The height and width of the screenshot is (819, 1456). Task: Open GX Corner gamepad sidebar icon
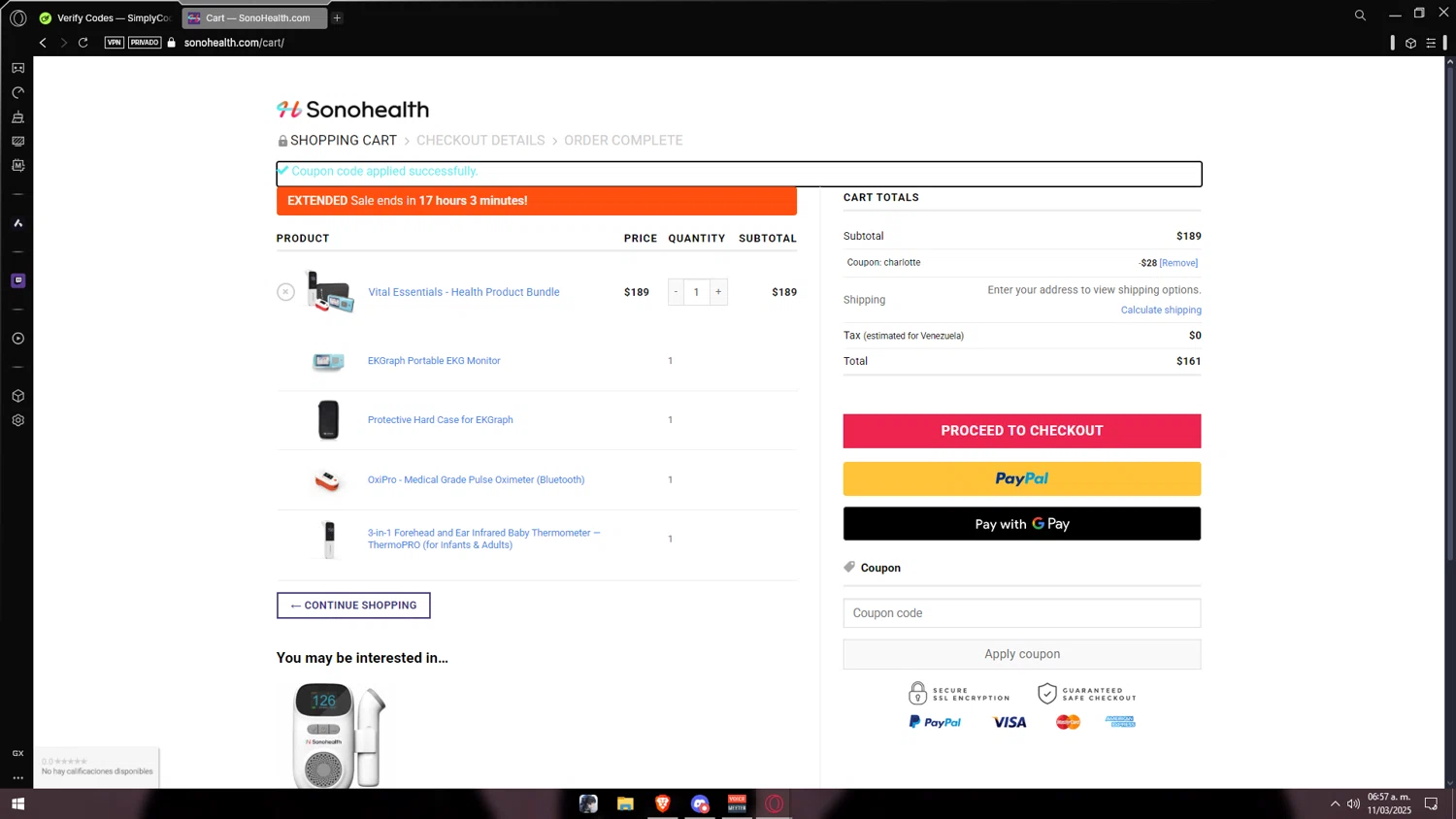click(17, 68)
